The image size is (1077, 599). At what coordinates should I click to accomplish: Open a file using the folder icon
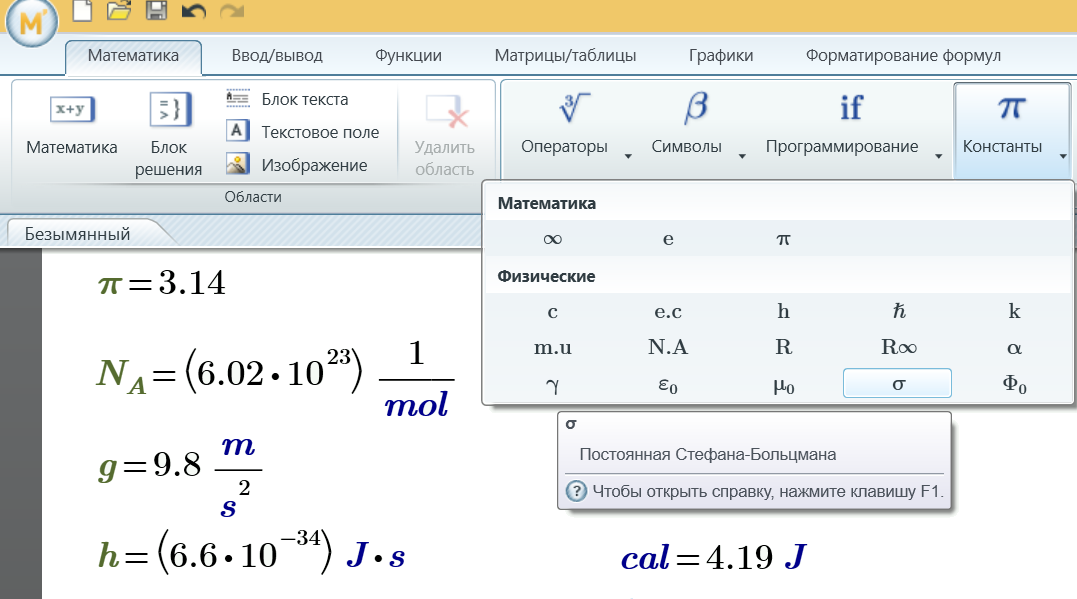[119, 10]
